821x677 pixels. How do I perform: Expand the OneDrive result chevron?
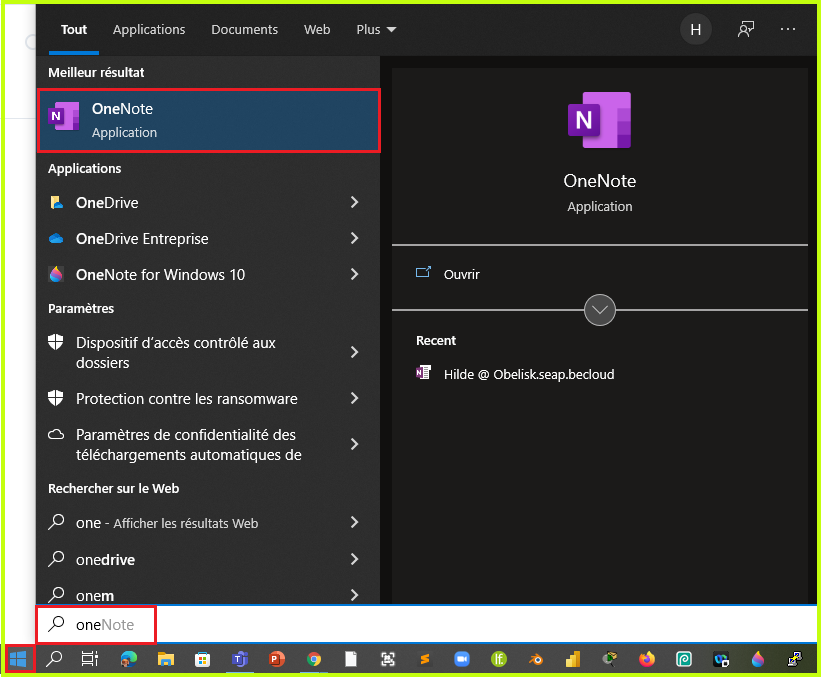point(354,202)
